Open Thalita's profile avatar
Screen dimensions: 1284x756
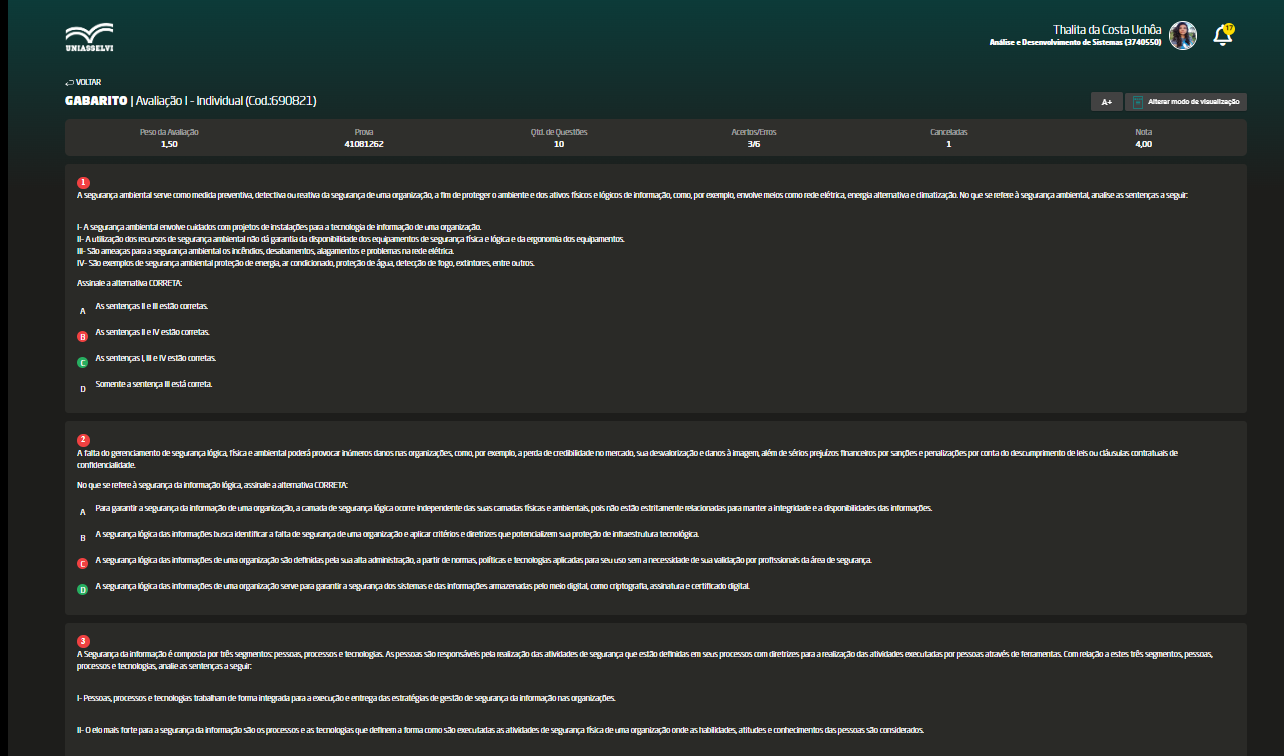tap(1183, 36)
